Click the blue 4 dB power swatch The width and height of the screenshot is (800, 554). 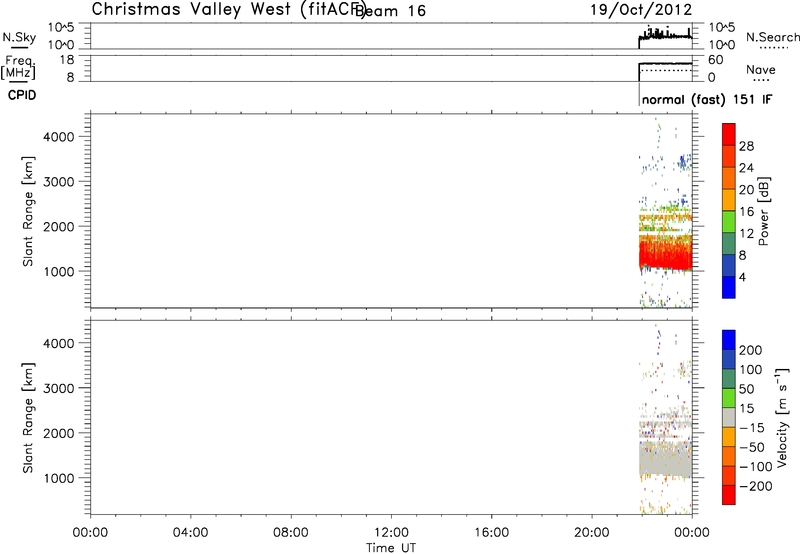pyautogui.click(x=729, y=287)
